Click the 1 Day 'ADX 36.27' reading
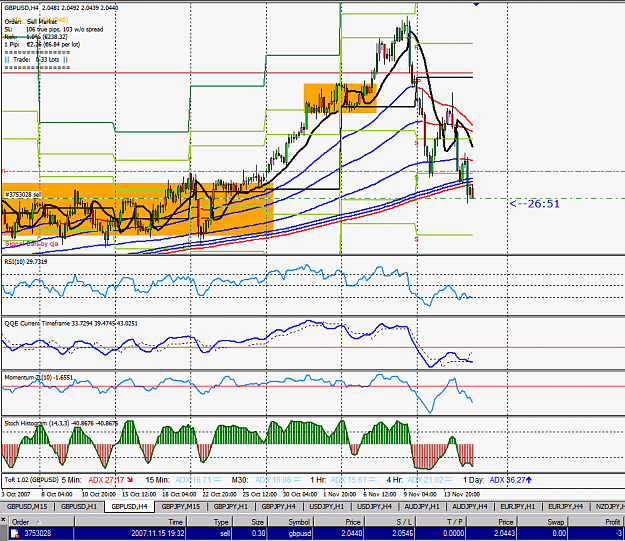The height and width of the screenshot is (541, 625). (507, 480)
